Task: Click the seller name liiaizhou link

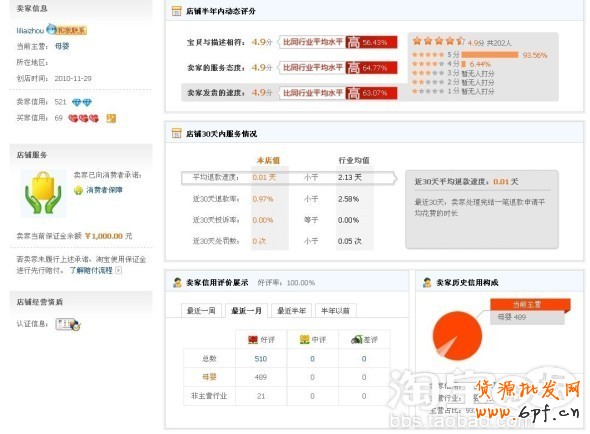Action: [x=30, y=30]
